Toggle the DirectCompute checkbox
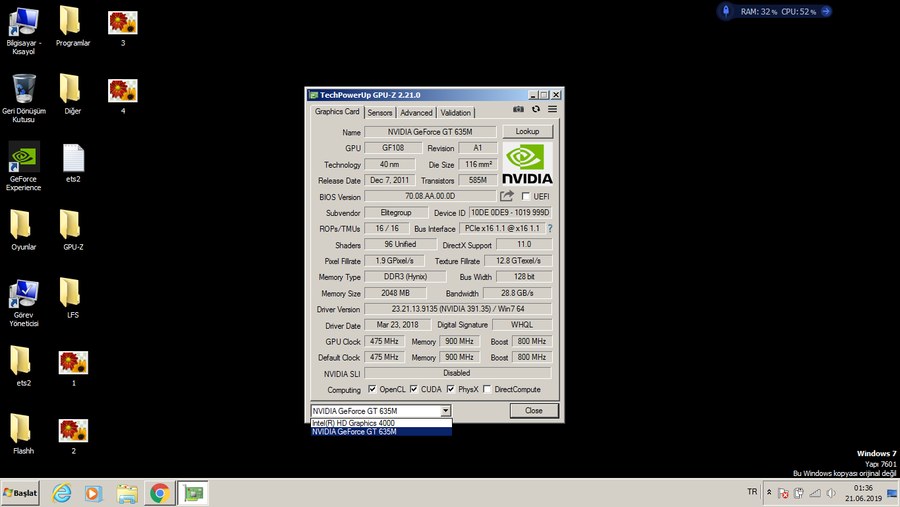The height and width of the screenshot is (507, 900). point(487,389)
